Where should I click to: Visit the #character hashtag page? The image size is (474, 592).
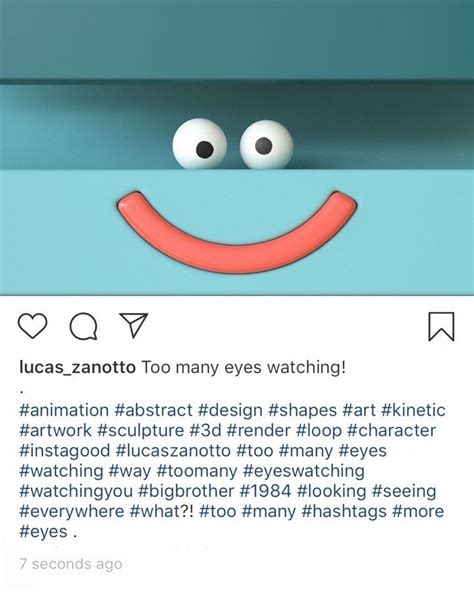click(391, 431)
